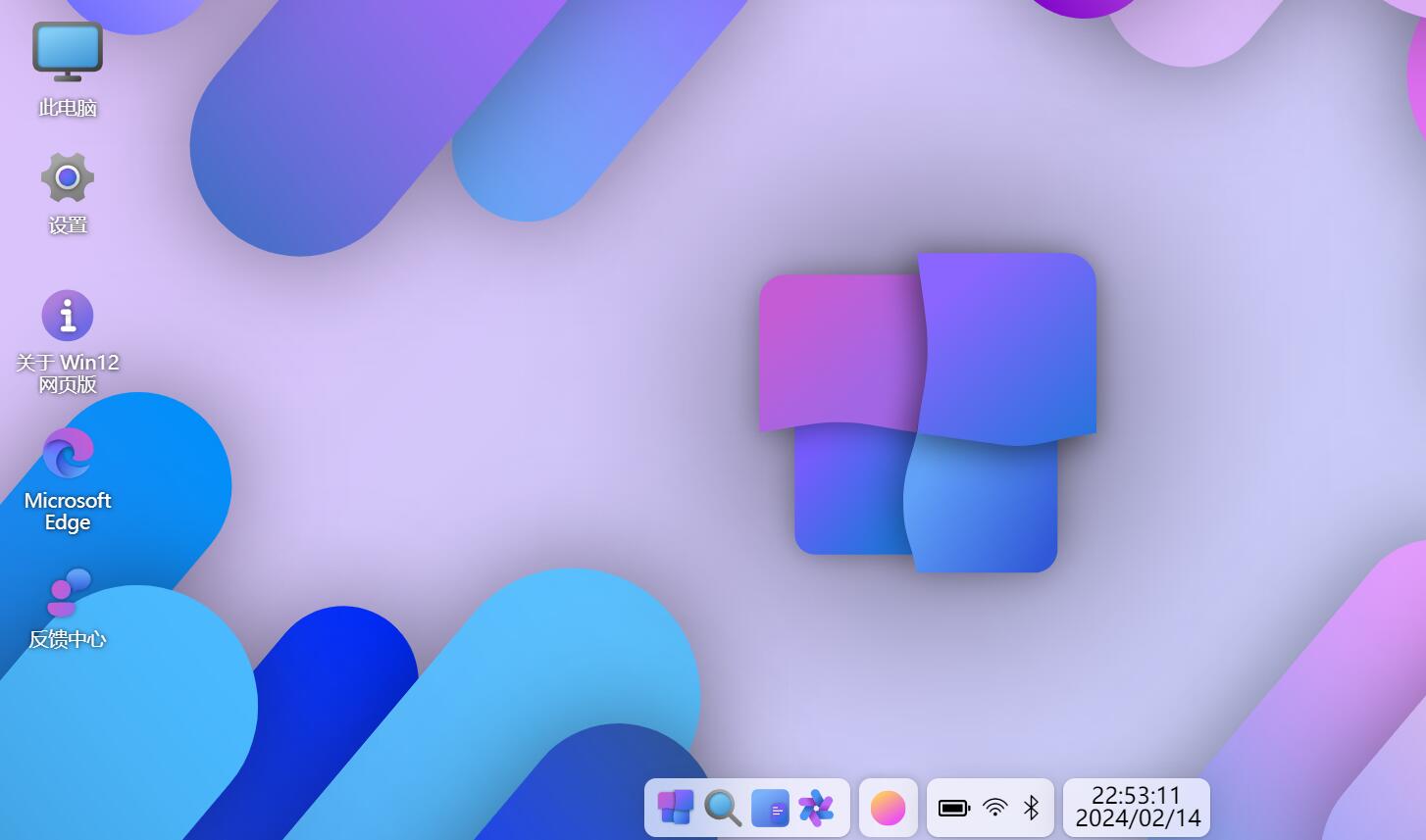Image resolution: width=1426 pixels, height=840 pixels.
Task: Click the 关于 Win12 网页版 info icon
Action: (x=68, y=316)
